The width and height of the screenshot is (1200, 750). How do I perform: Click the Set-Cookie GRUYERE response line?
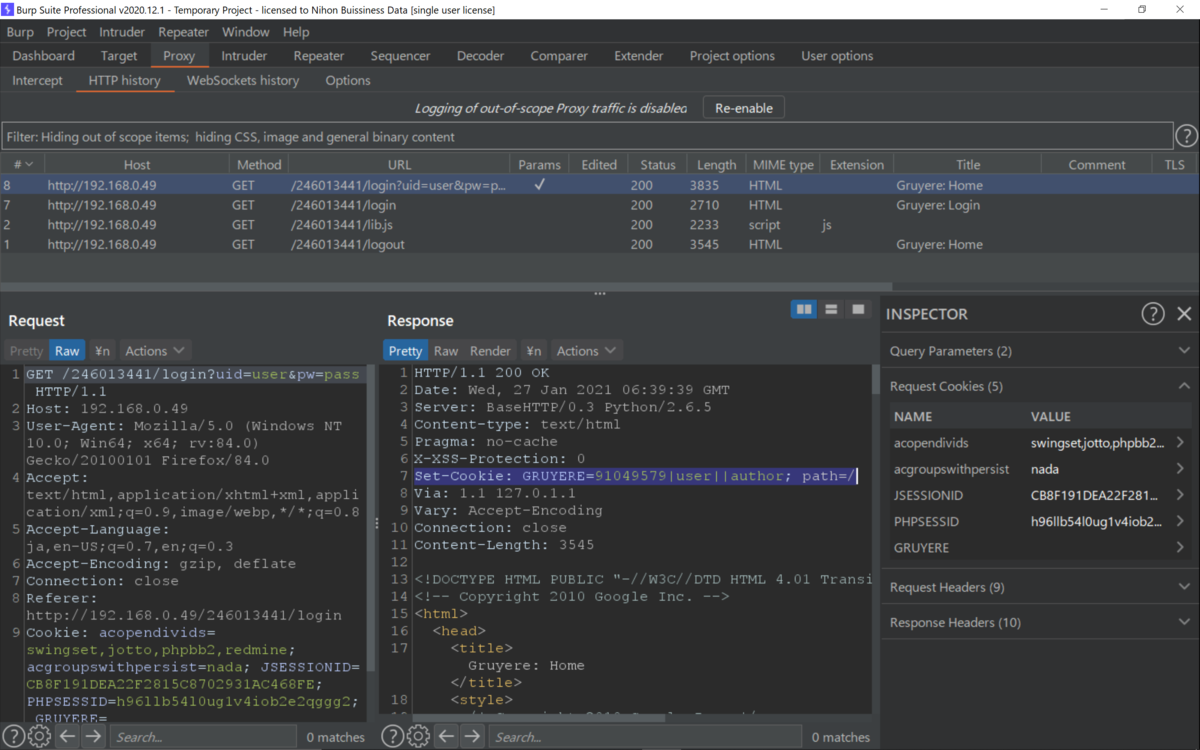point(636,476)
